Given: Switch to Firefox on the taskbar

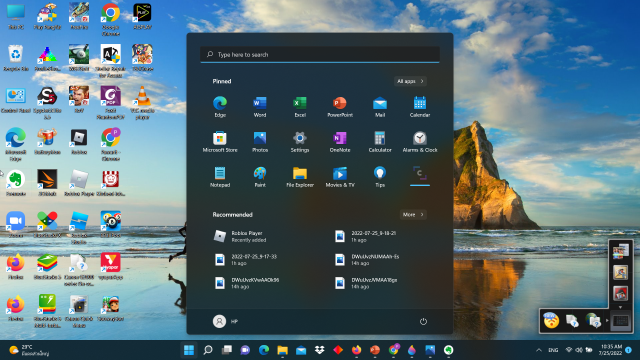Looking at the screenshot, I should coord(357,350).
